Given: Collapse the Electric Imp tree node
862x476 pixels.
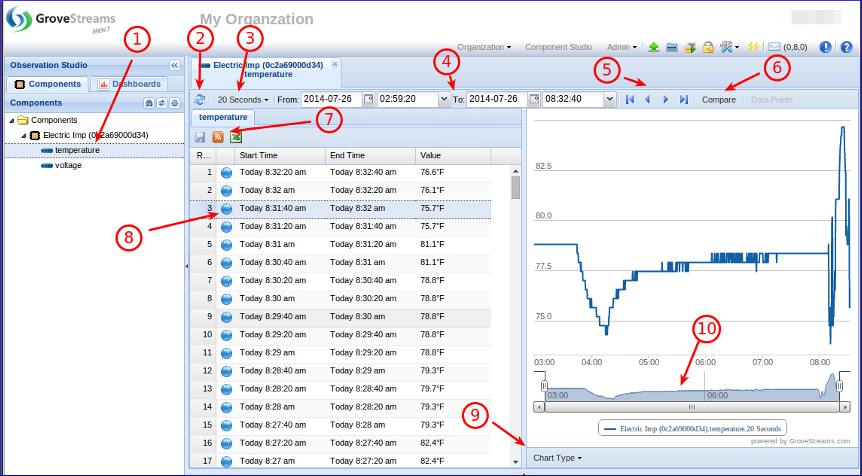Looking at the screenshot, I should coord(24,135).
